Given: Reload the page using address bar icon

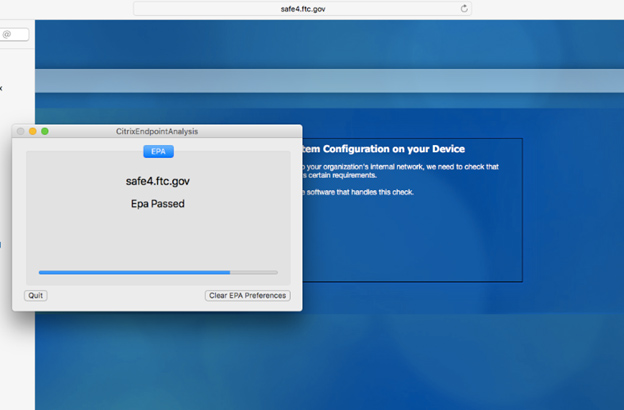Looking at the screenshot, I should pos(464,8).
